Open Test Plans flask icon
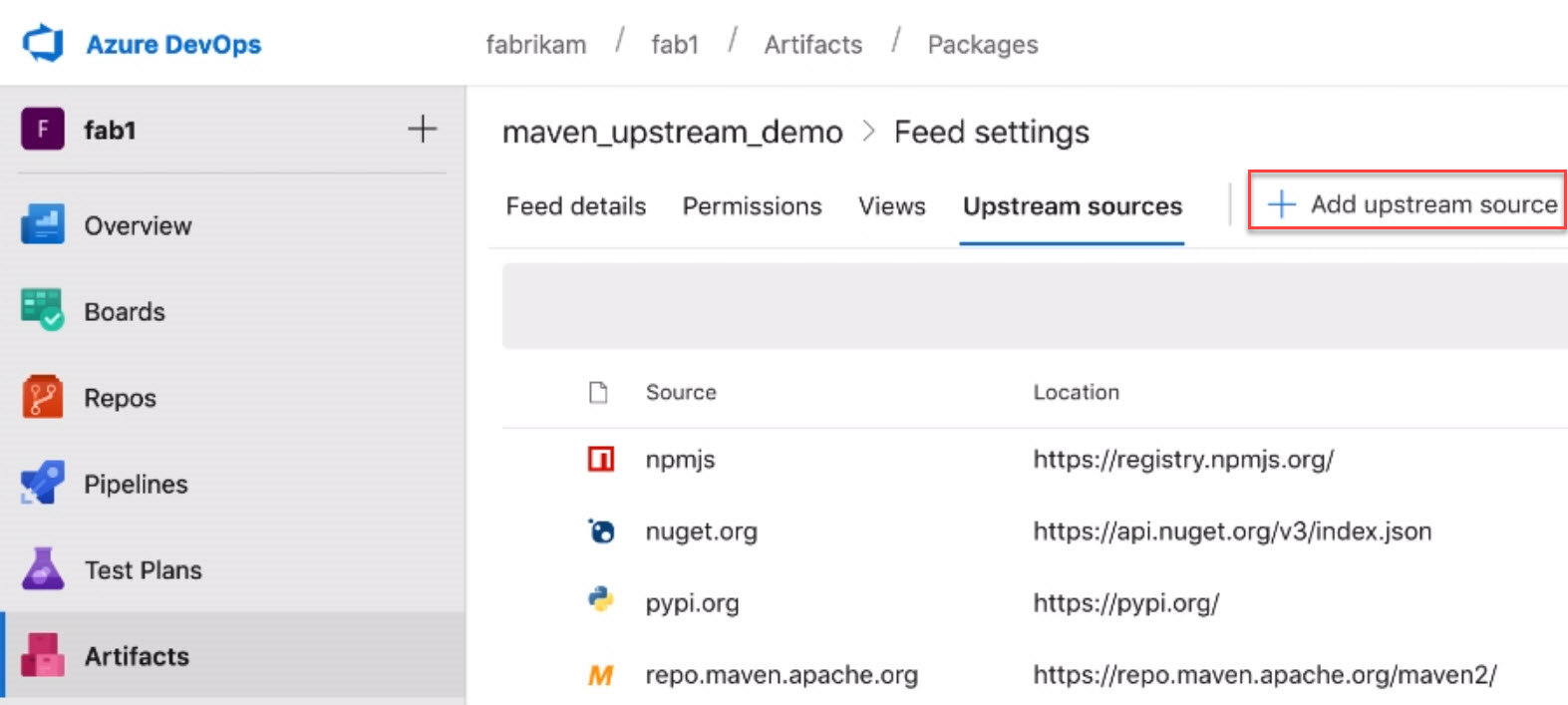The width and height of the screenshot is (1568, 705). coord(43,569)
